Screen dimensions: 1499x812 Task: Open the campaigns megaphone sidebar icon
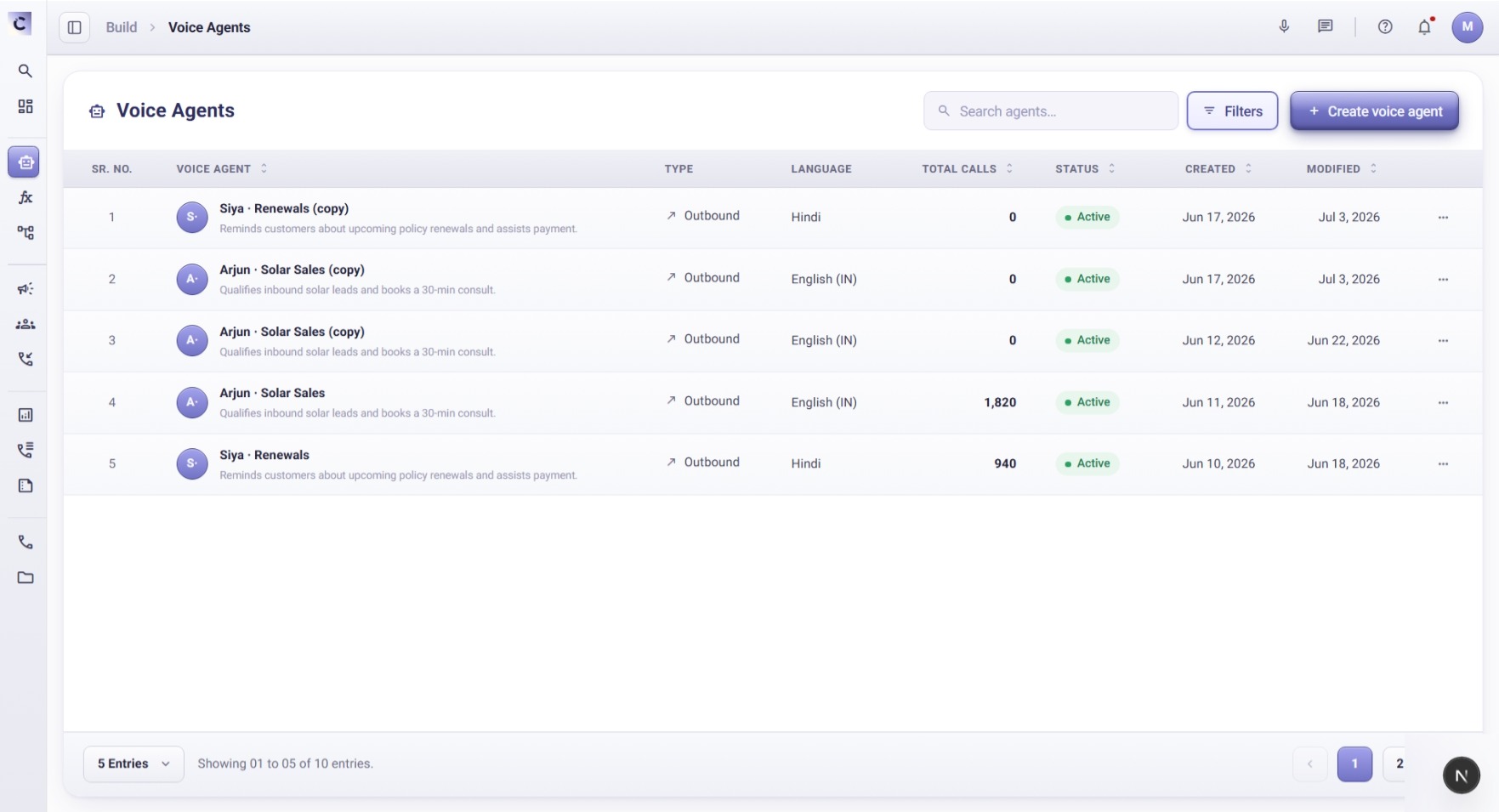point(26,289)
